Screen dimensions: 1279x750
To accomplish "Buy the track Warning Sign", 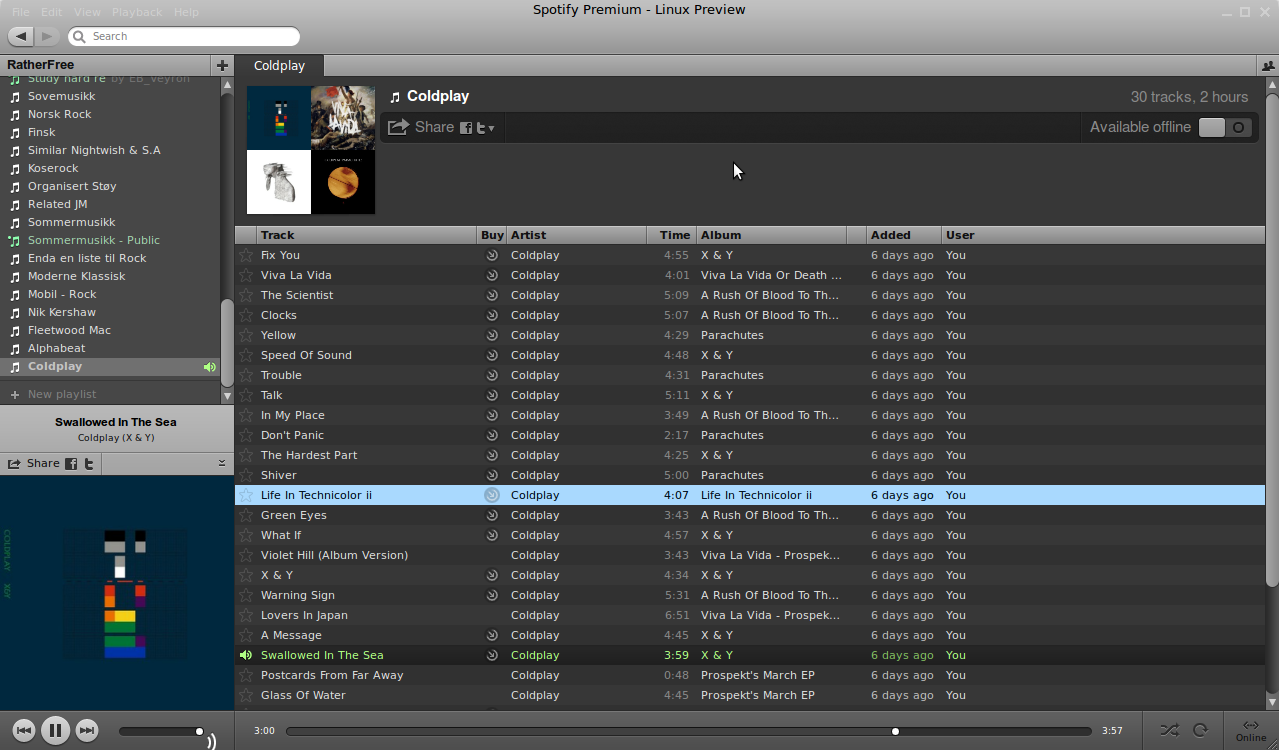I will coord(491,595).
